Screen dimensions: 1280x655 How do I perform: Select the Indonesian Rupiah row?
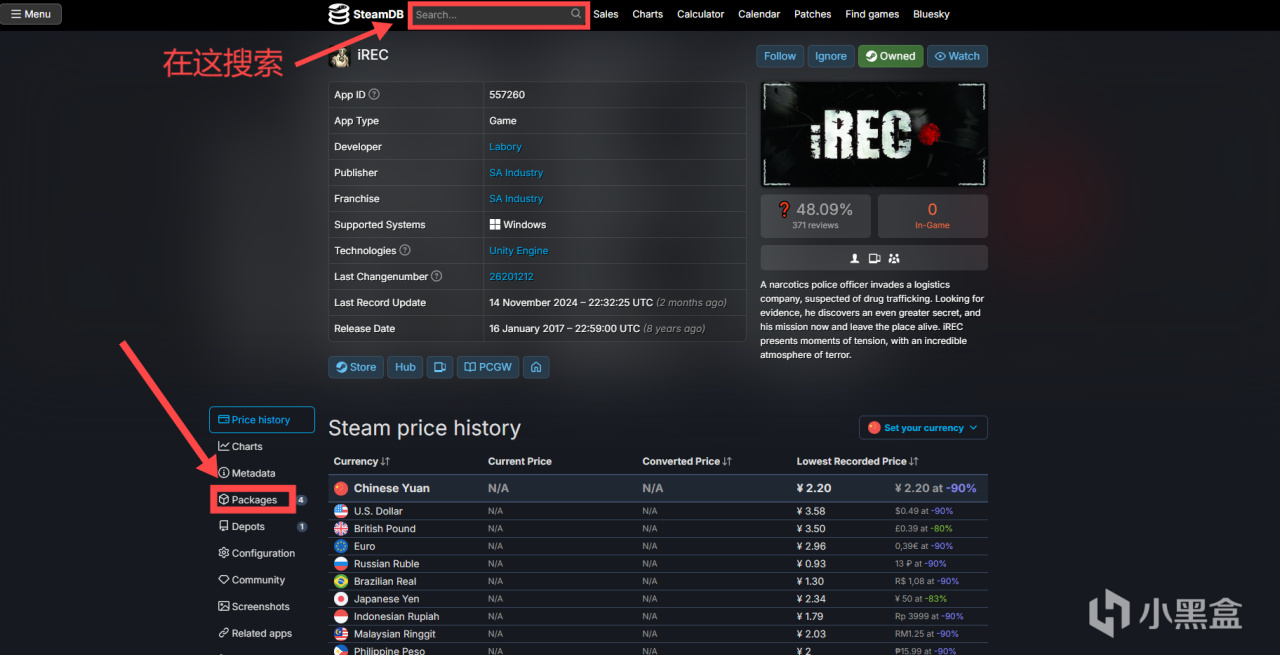point(658,616)
